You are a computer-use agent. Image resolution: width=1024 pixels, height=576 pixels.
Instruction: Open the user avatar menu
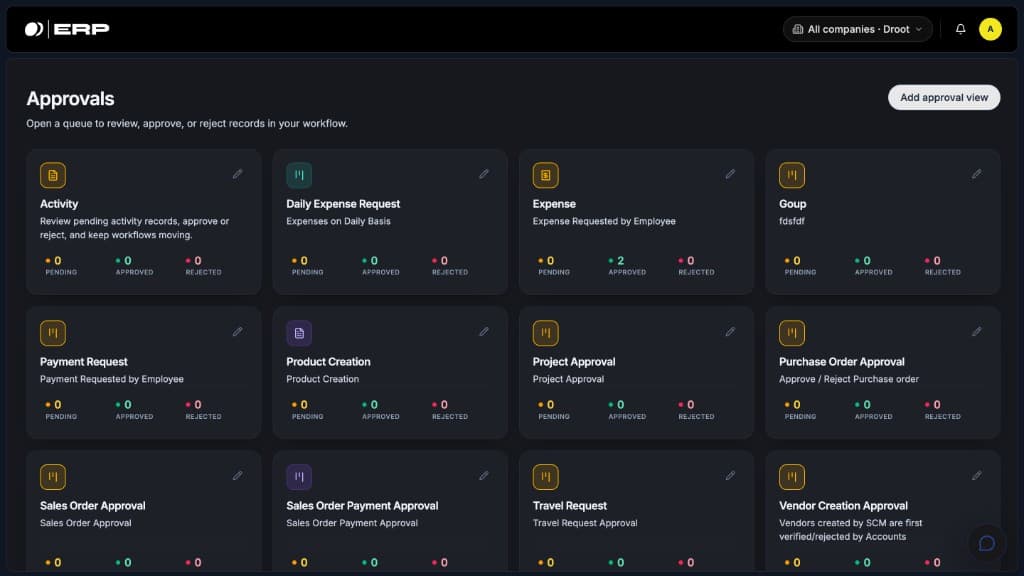pyautogui.click(x=990, y=29)
